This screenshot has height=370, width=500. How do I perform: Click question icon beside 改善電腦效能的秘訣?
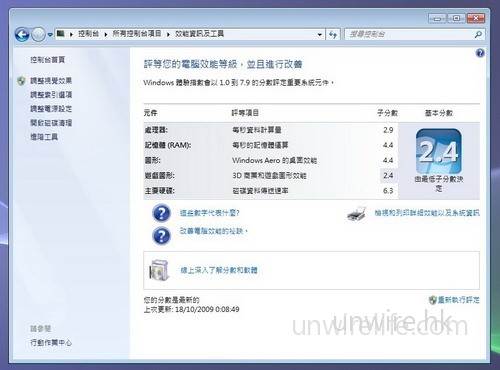[x=161, y=236]
